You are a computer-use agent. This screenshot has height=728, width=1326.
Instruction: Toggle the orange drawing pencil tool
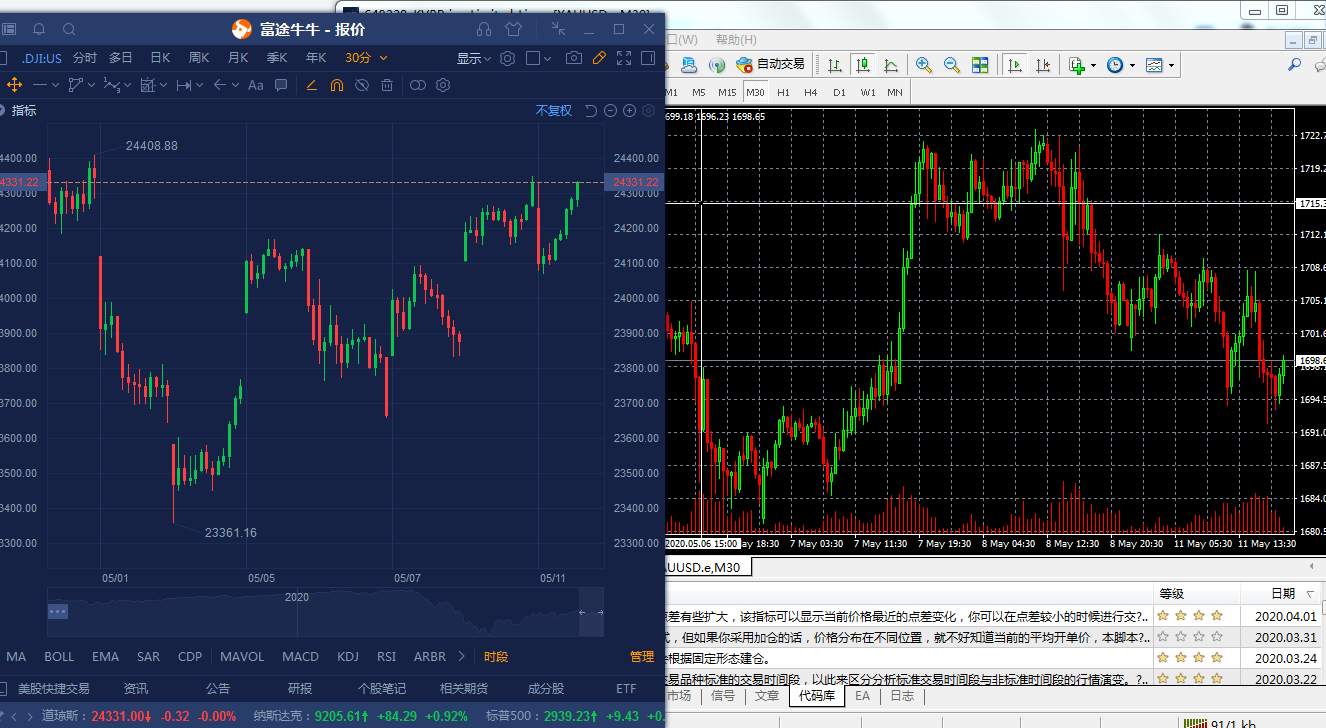pyautogui.click(x=599, y=58)
